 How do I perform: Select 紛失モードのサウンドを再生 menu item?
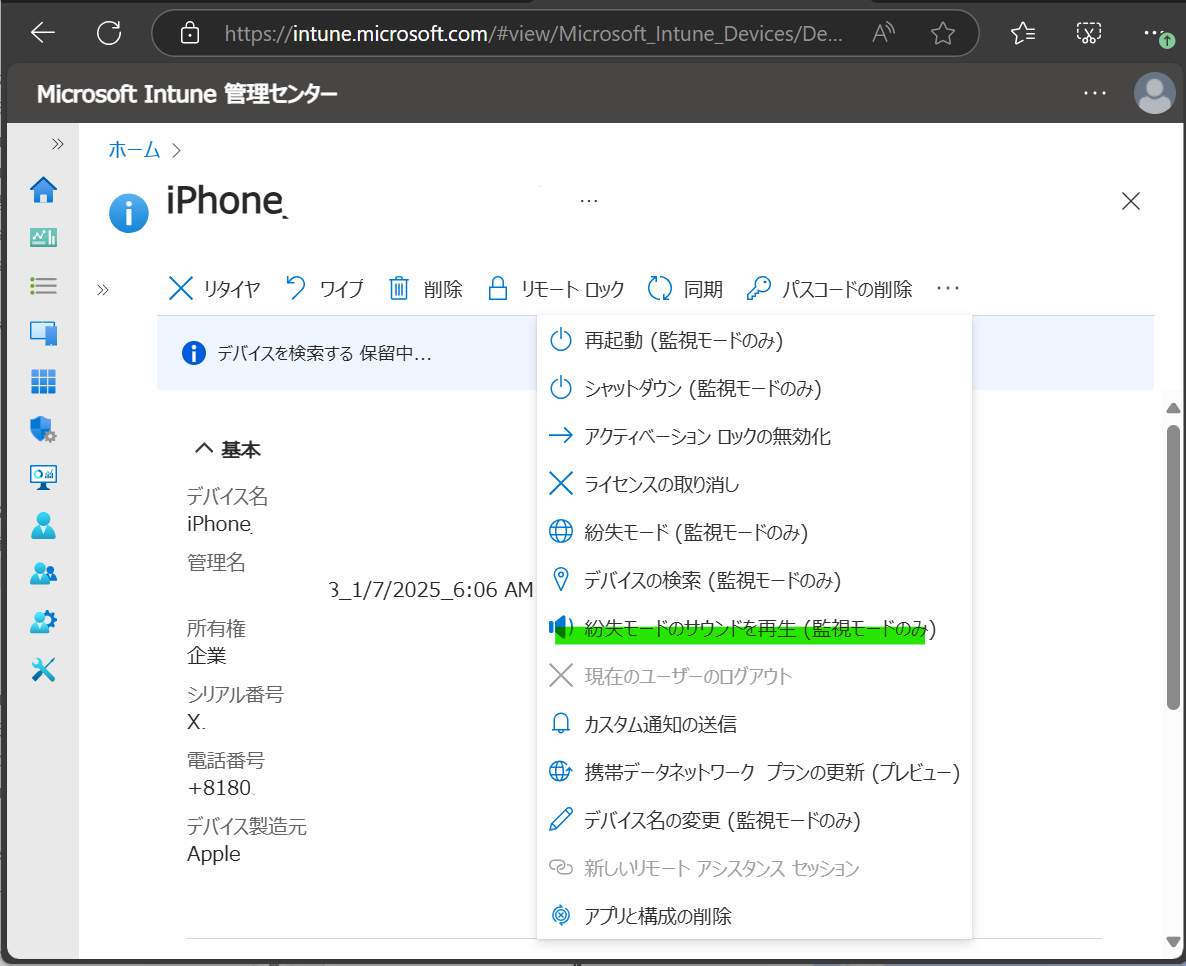[x=754, y=629]
